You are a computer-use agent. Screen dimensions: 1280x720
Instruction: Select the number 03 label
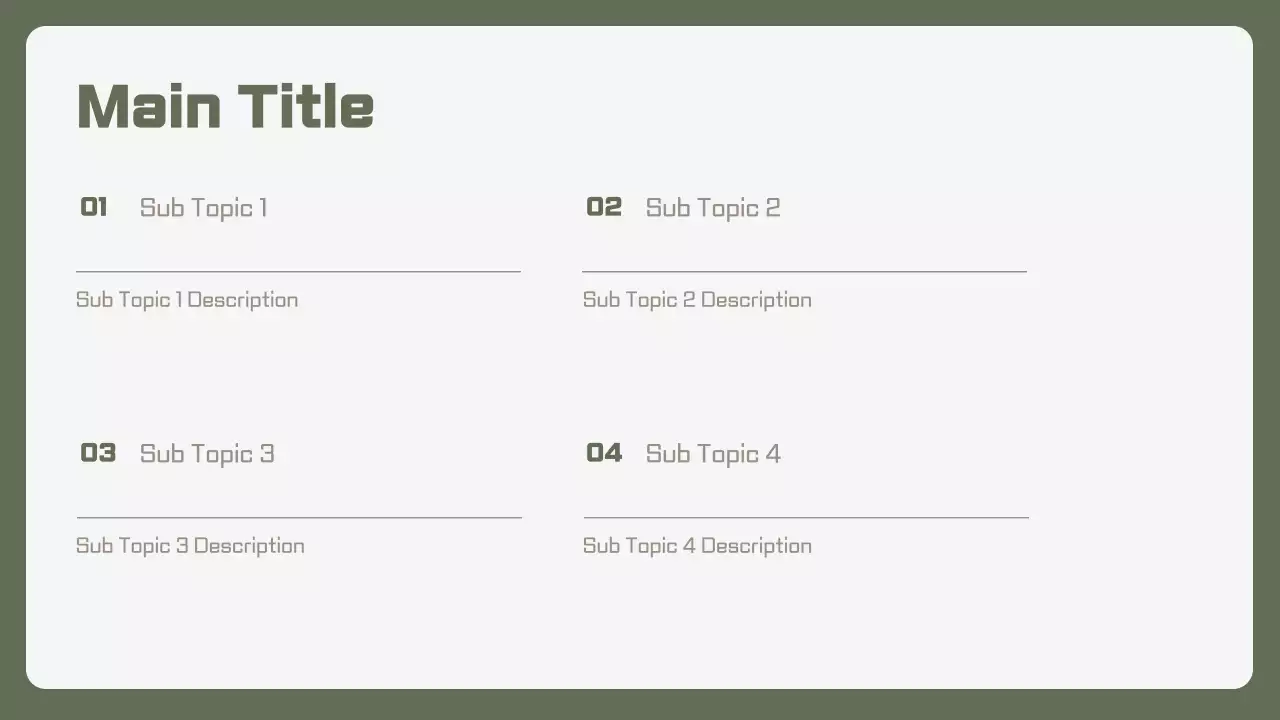(x=98, y=453)
